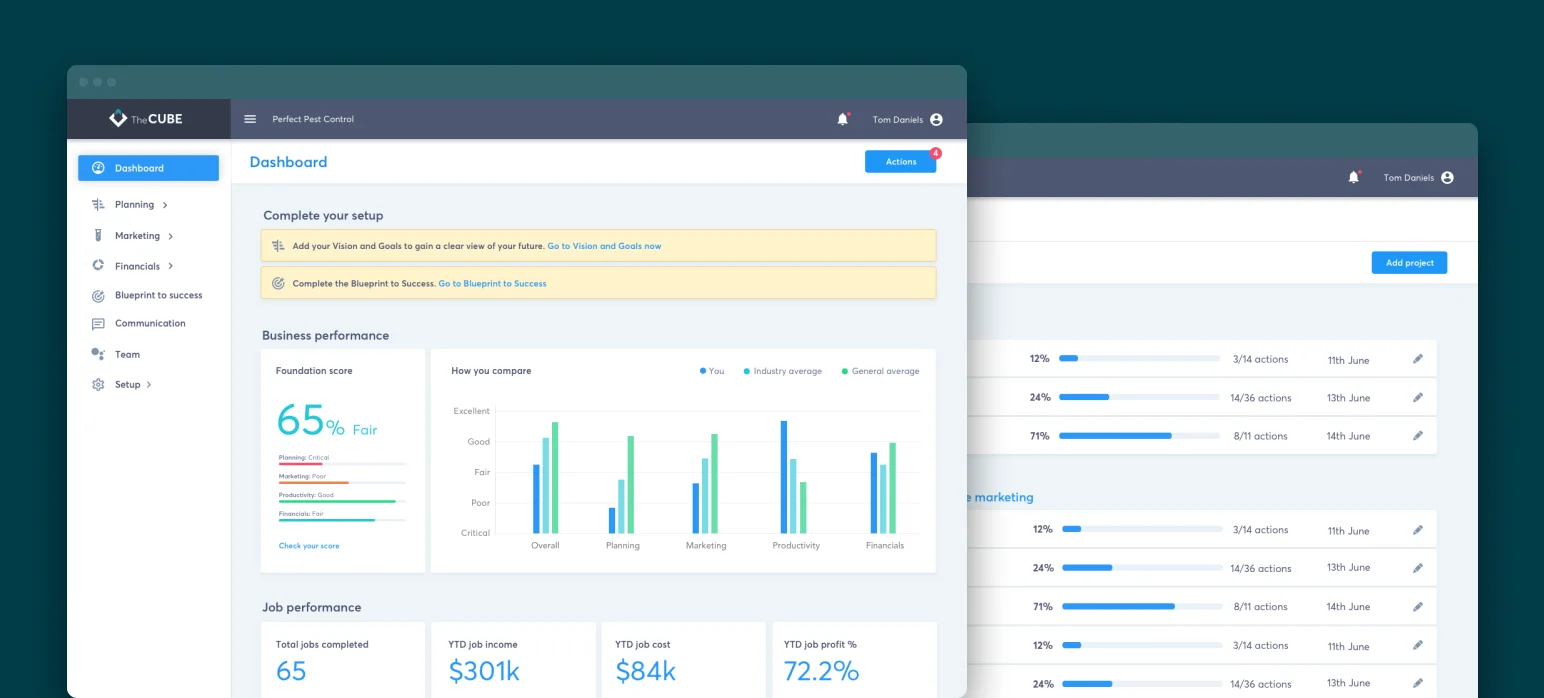Click the Total jobs completed 65 card
The height and width of the screenshot is (698, 1544).
(x=343, y=660)
